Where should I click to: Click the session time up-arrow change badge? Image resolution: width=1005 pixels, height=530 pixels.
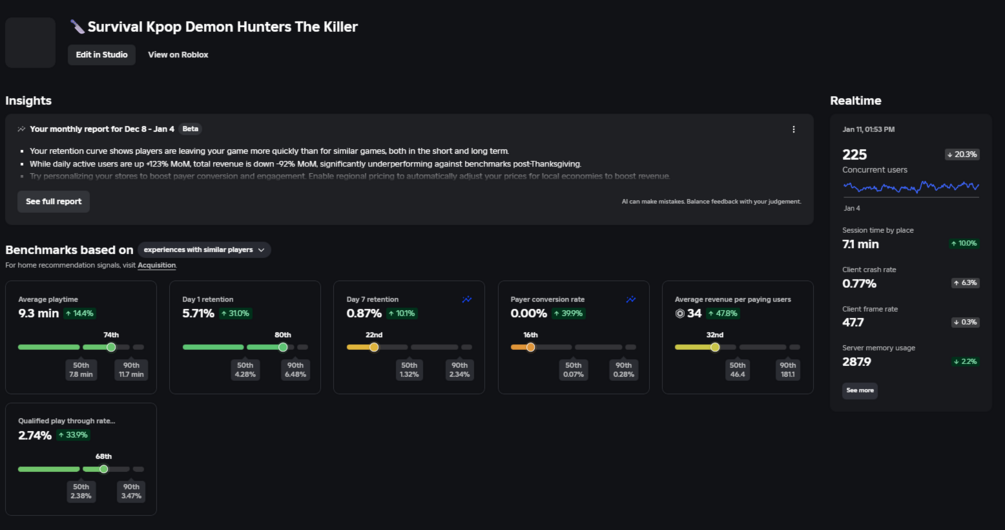click(962, 243)
